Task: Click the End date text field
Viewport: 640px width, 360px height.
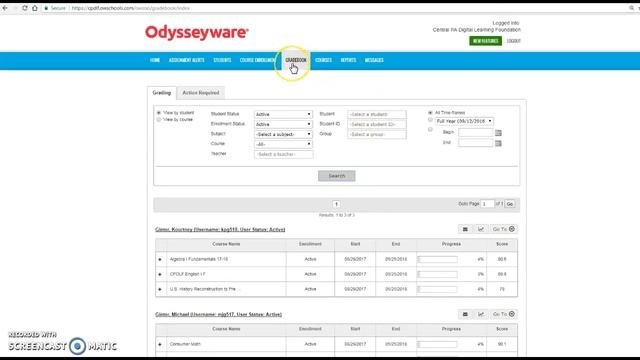Action: tap(476, 143)
